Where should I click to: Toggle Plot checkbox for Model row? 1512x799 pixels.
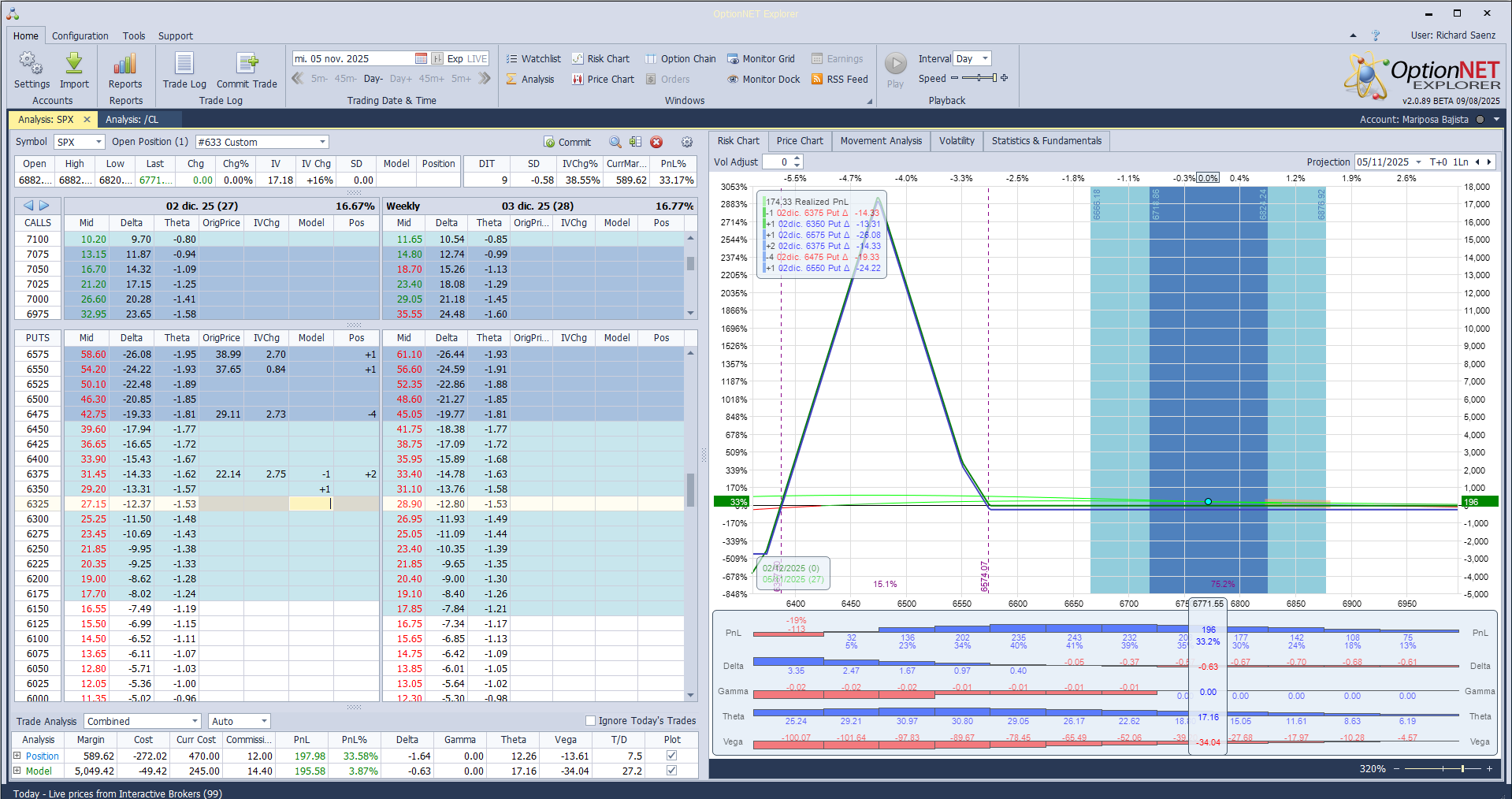[x=671, y=771]
